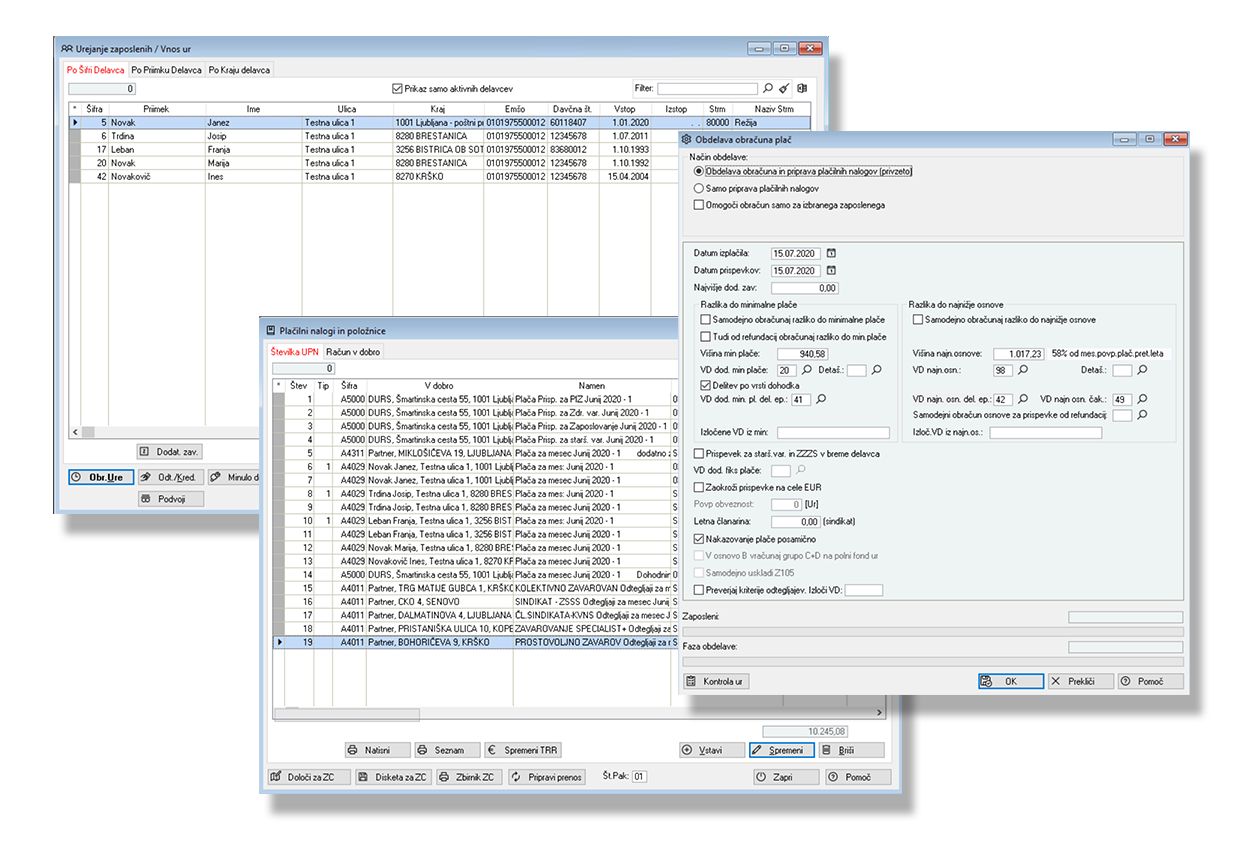Viewport: 1242px width, 851px height.
Task: Click the Filter input field
Action: 707,88
